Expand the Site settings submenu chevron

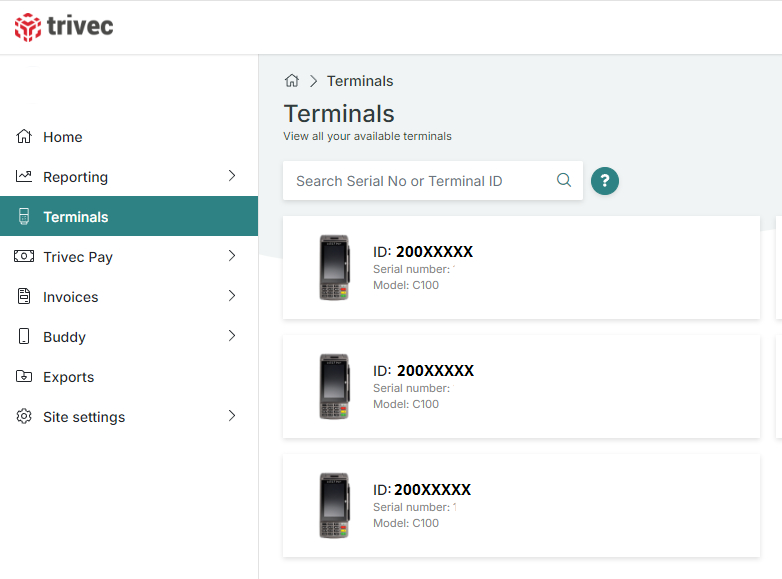[232, 416]
